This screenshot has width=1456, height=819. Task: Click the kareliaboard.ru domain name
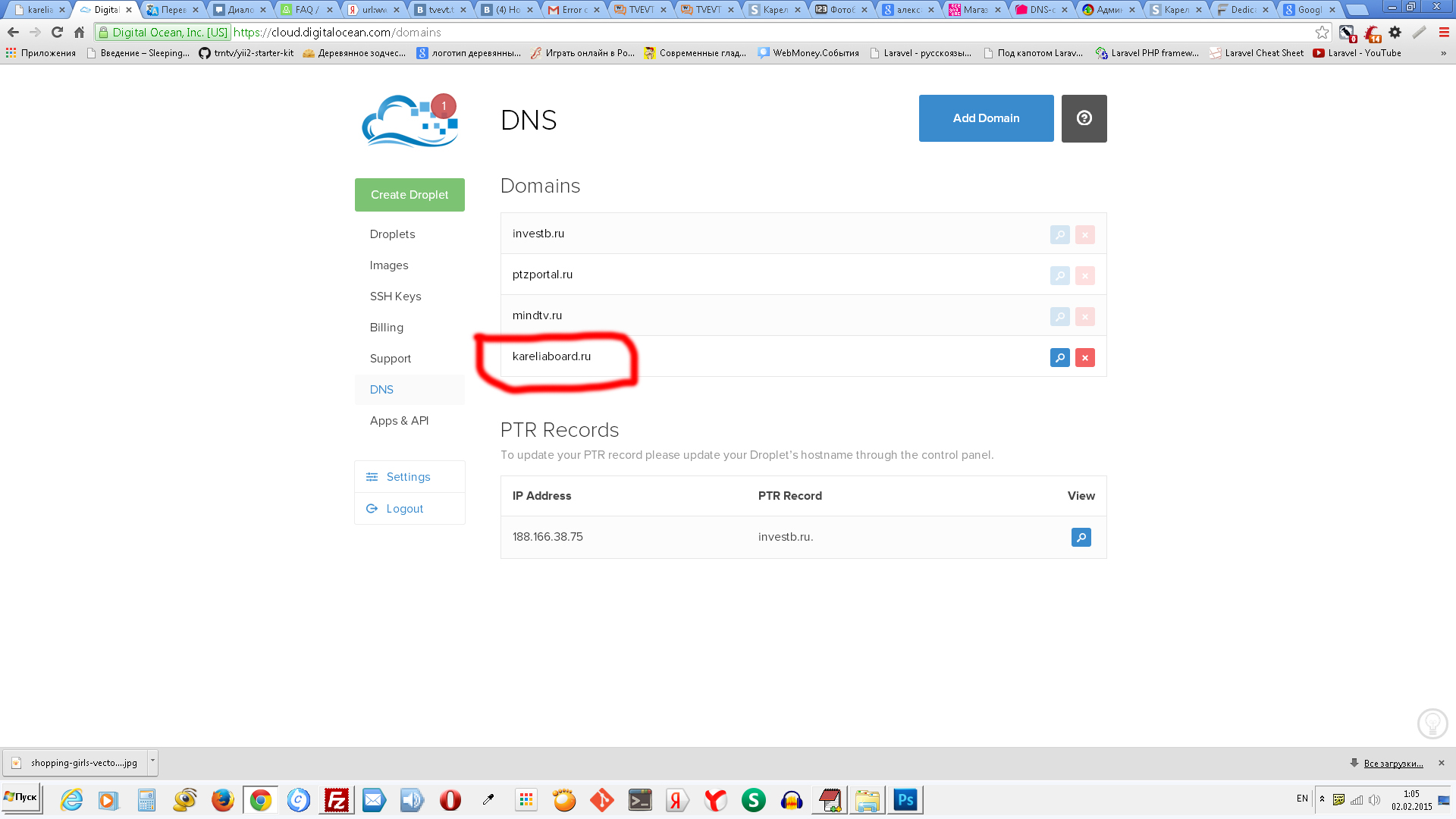[551, 356]
